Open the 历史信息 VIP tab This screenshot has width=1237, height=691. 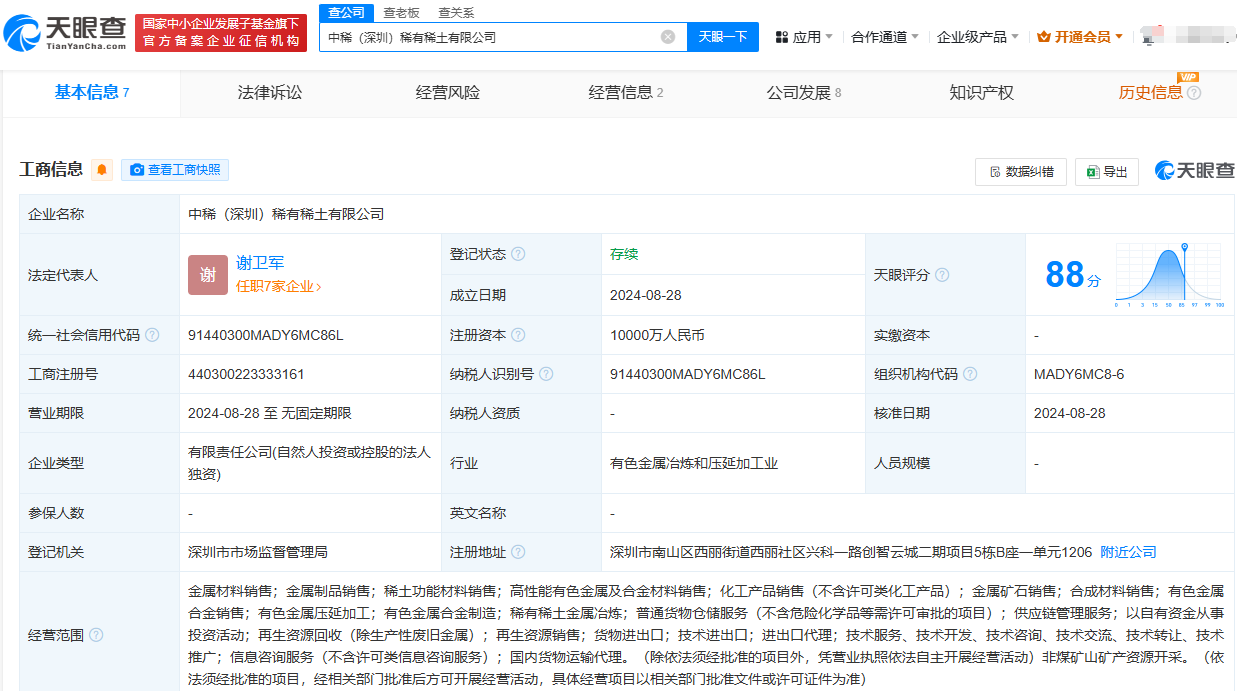pos(1160,93)
